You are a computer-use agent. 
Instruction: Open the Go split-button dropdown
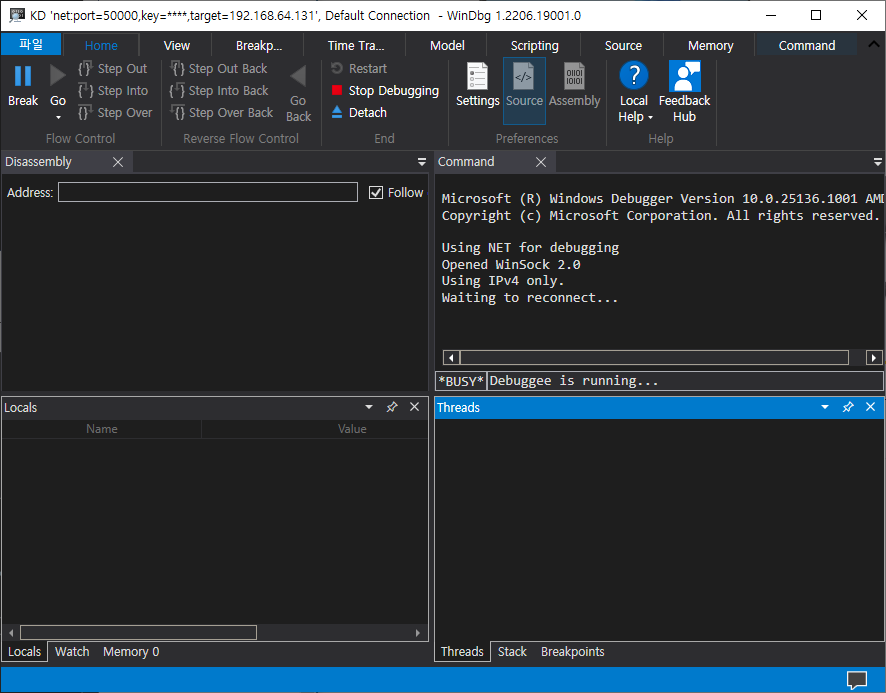point(57,118)
